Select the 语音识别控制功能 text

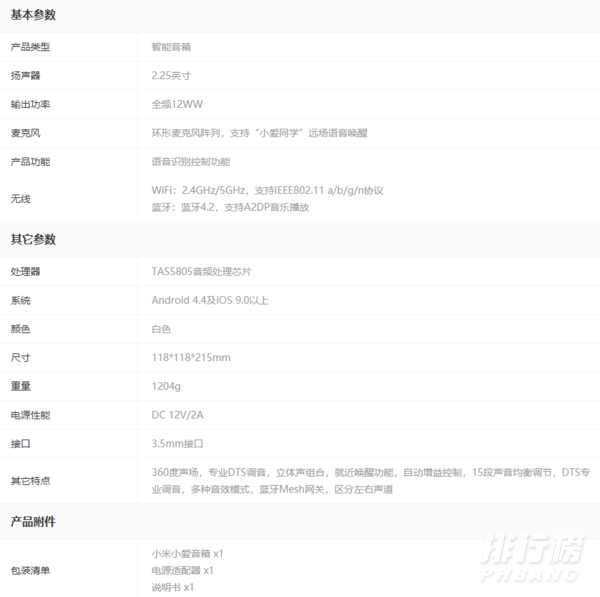tap(190, 161)
